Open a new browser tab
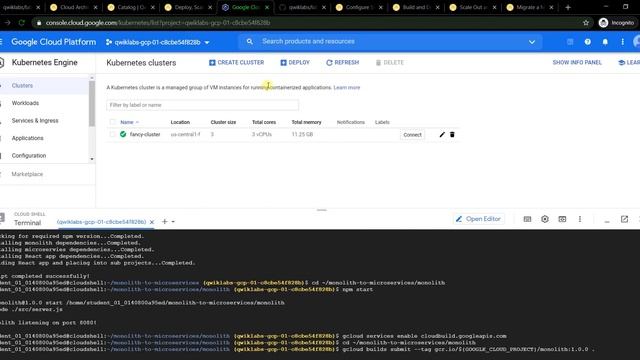640x360 pixels. [x=568, y=7]
